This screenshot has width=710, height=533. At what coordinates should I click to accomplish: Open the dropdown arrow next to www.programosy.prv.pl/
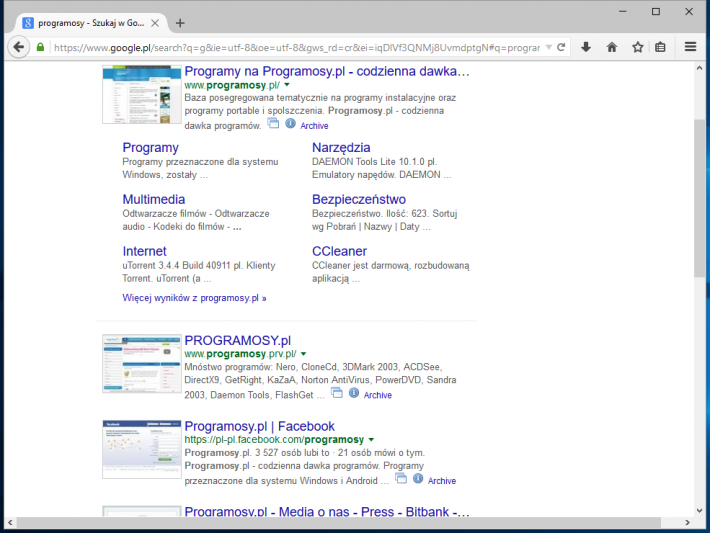303,354
